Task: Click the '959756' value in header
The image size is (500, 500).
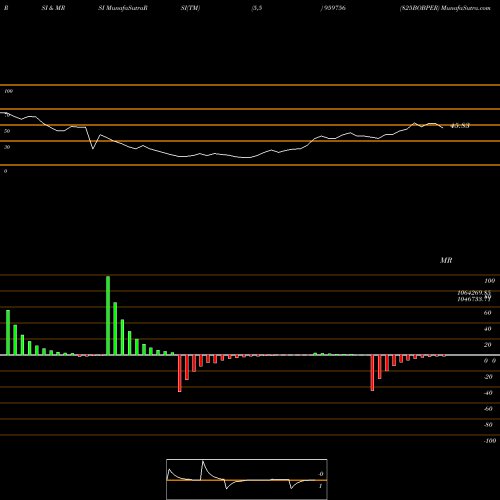Action: coord(334,8)
